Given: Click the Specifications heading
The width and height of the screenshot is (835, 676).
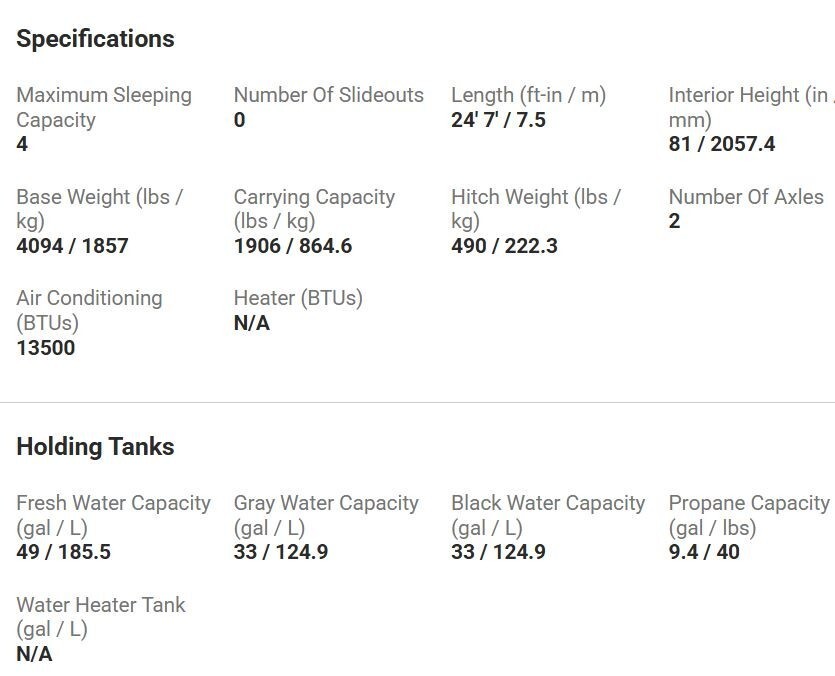Looking at the screenshot, I should [x=95, y=39].
